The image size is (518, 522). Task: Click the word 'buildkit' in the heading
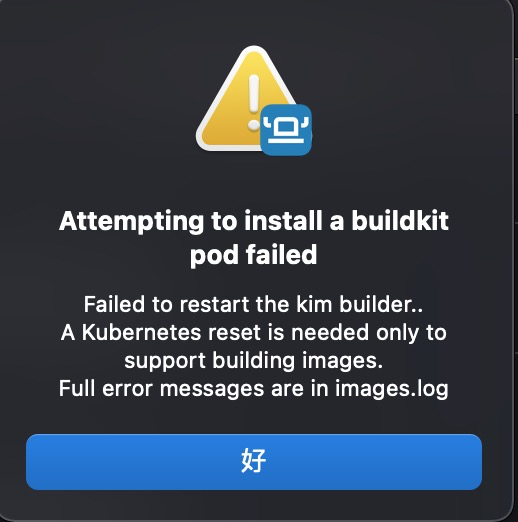tap(400, 221)
